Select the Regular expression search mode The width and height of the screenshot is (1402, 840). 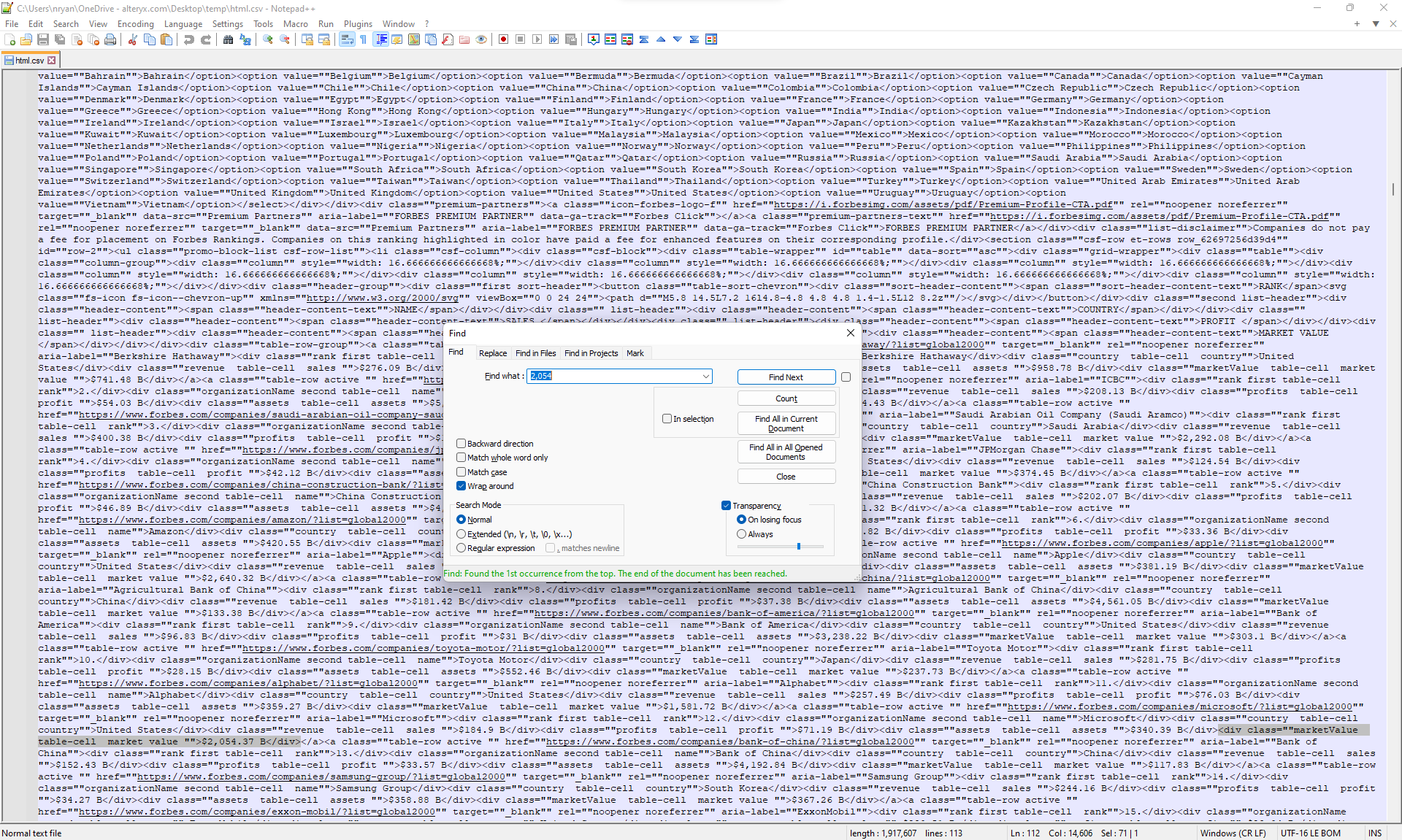[461, 548]
